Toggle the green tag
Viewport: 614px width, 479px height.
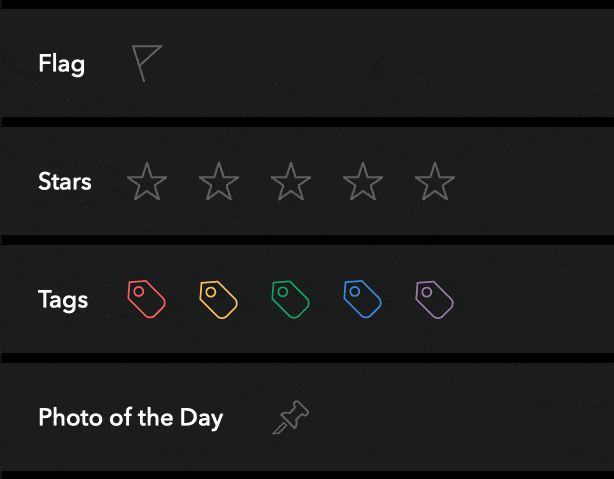click(x=291, y=299)
